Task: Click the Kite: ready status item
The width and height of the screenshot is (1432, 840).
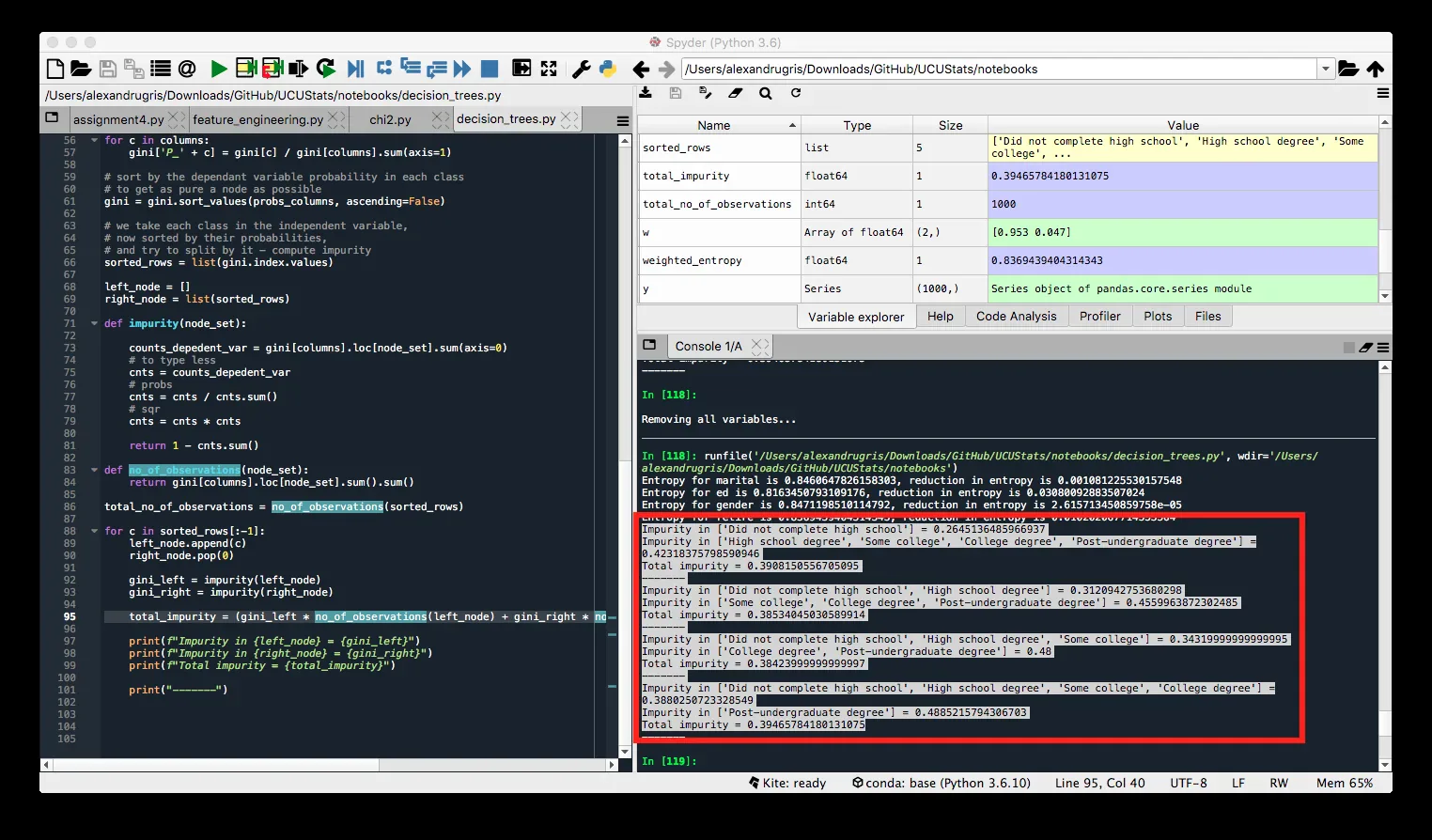Action: (x=787, y=783)
